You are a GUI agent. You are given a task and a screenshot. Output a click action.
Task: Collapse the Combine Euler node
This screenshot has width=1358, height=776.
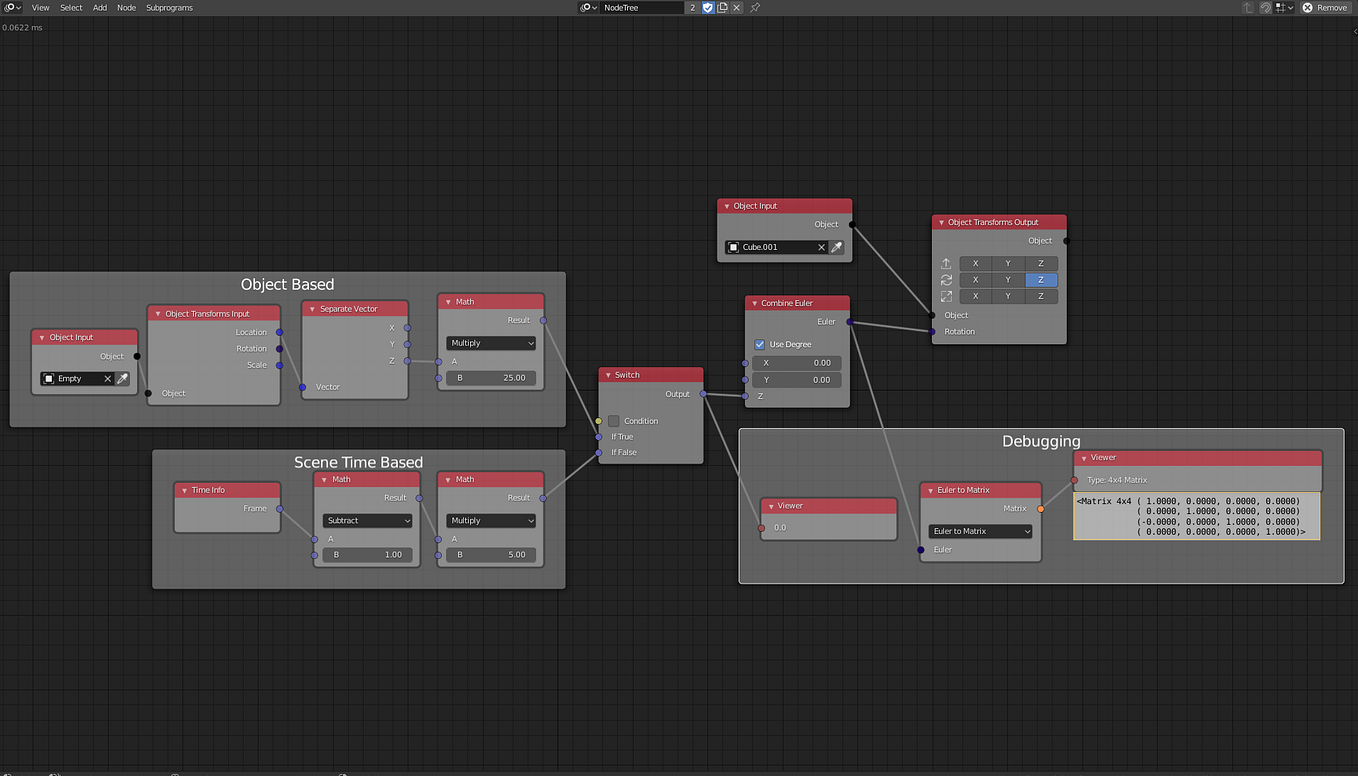(x=754, y=303)
